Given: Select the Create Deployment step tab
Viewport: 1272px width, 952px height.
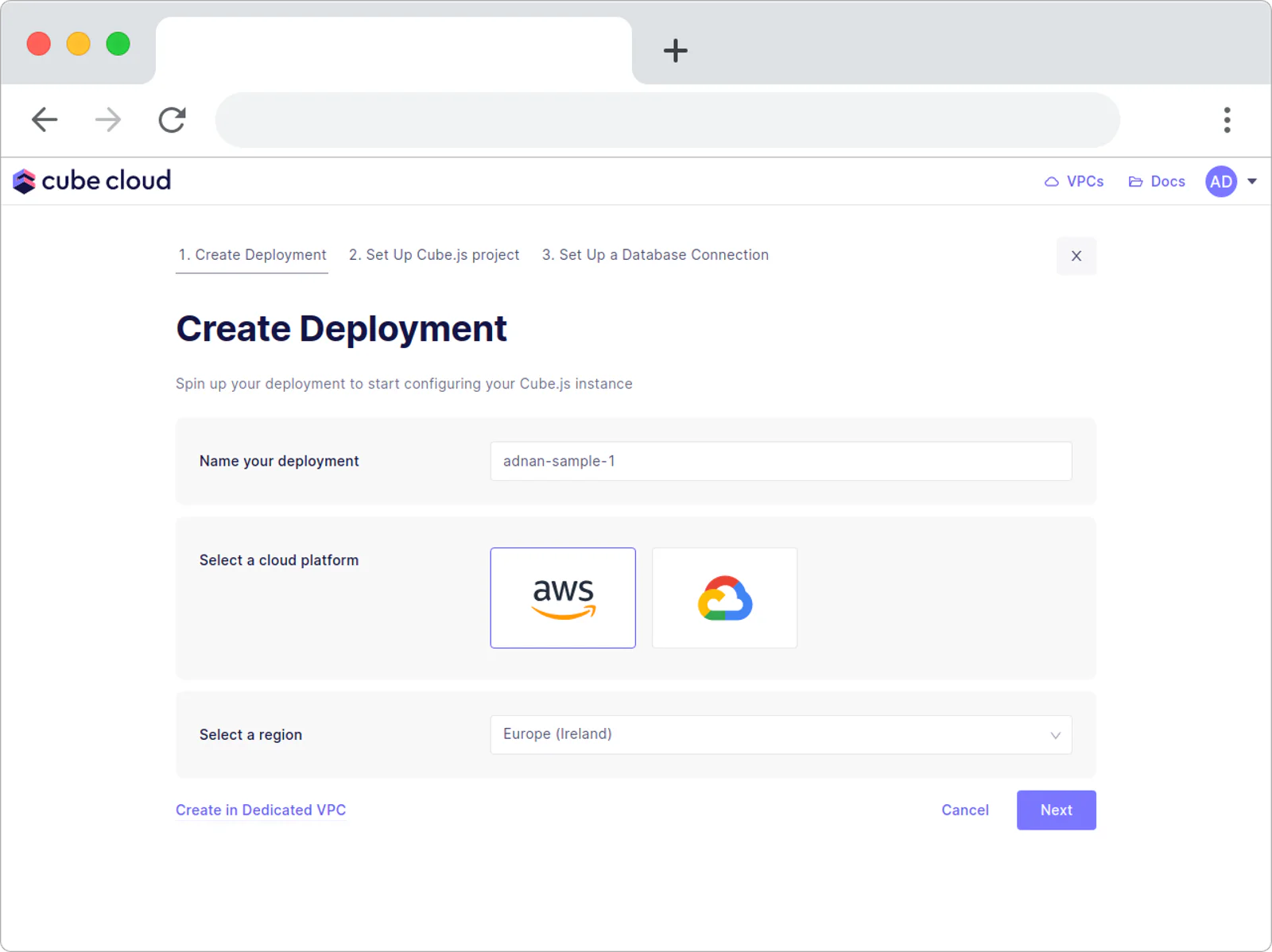Looking at the screenshot, I should (x=252, y=255).
